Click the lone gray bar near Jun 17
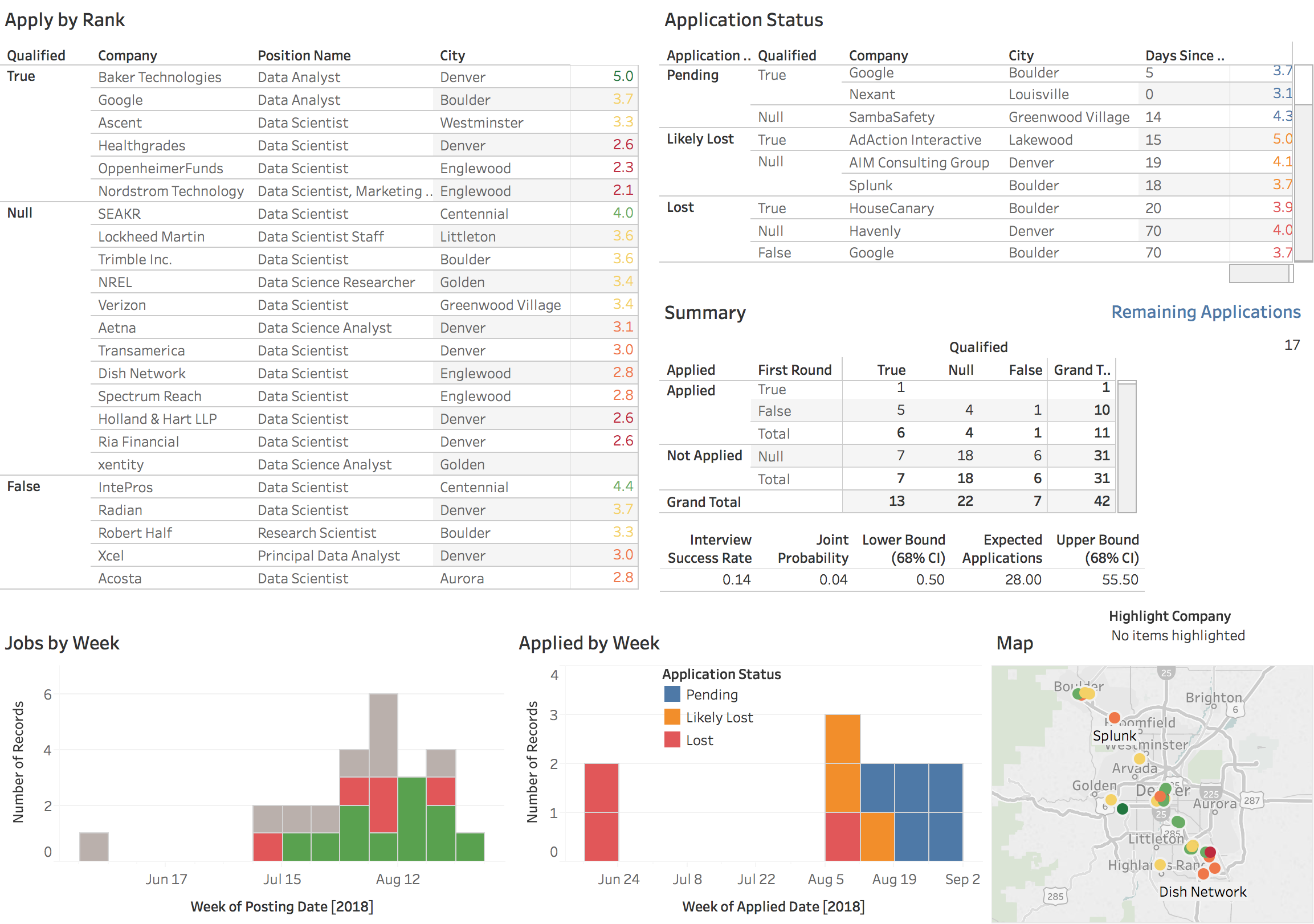Viewport: 1314px width, 924px height. (94, 847)
